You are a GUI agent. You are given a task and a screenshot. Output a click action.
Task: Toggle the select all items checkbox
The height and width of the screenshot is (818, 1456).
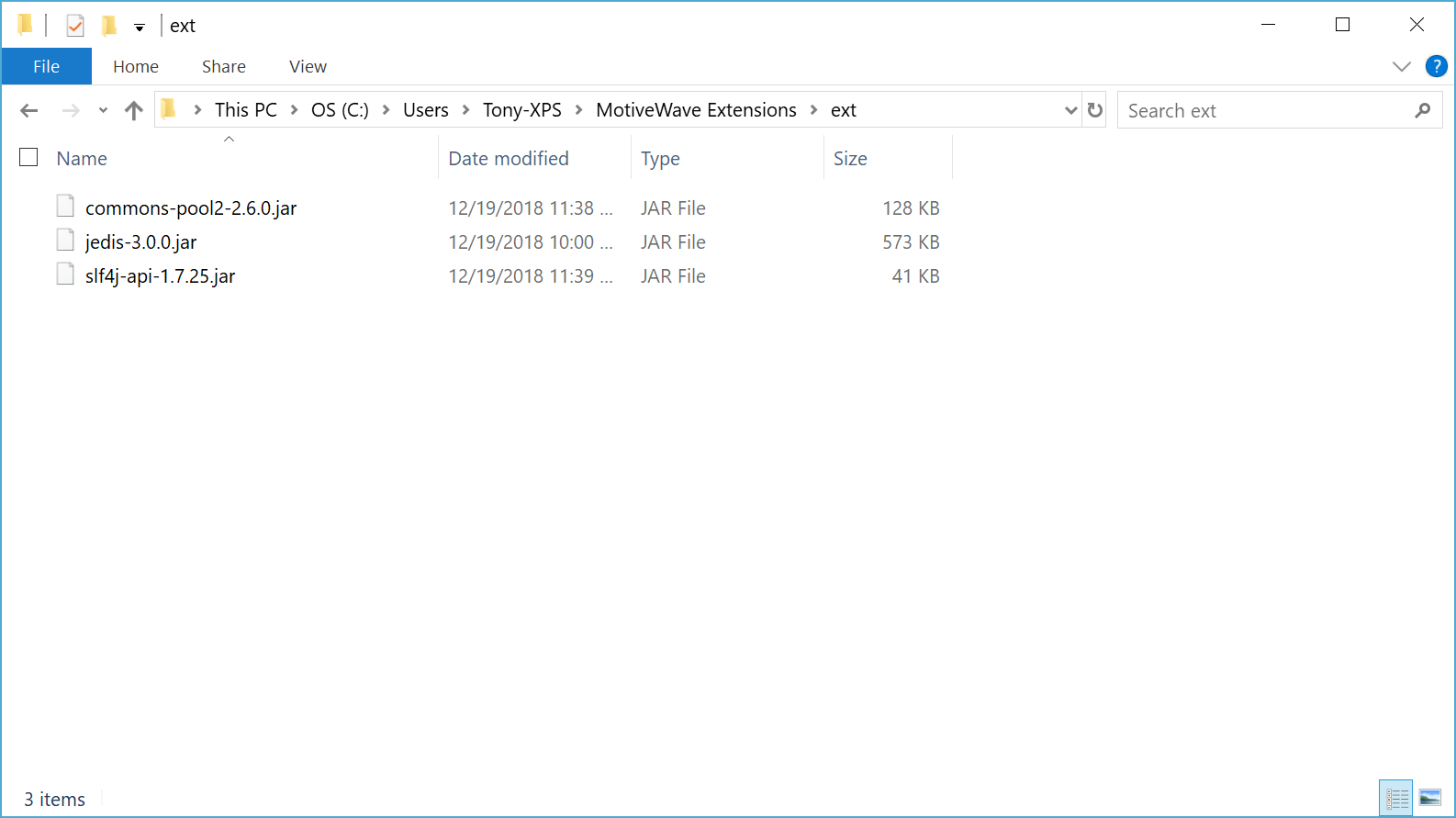[29, 158]
